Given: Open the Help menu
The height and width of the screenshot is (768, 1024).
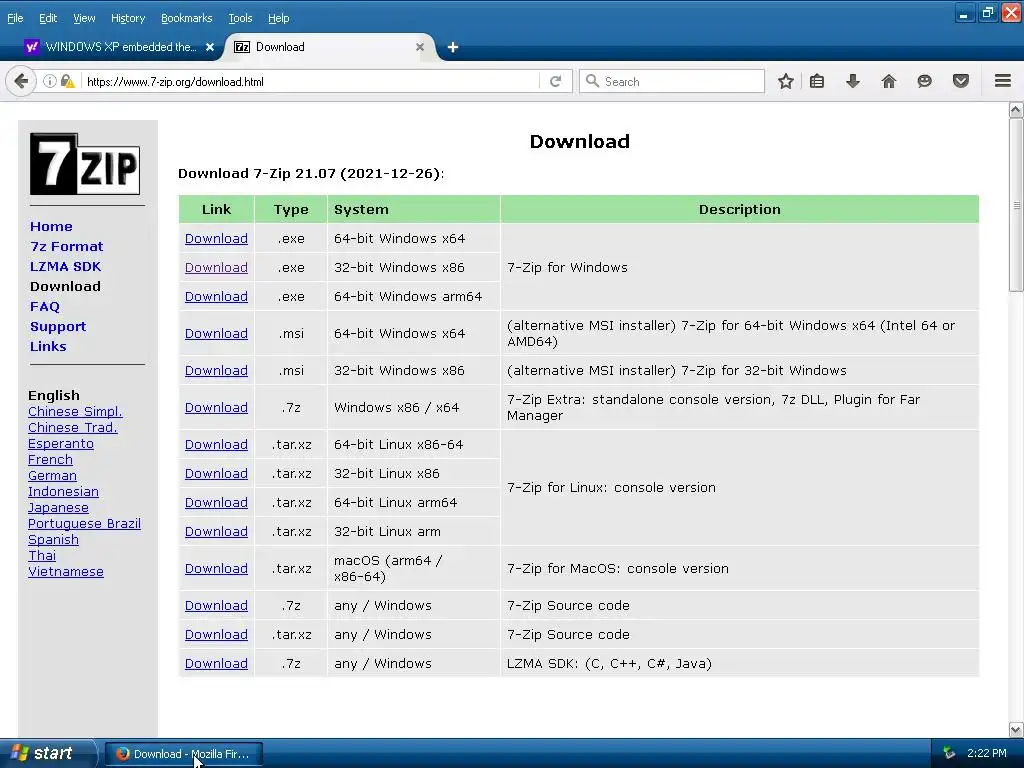Looking at the screenshot, I should [278, 18].
